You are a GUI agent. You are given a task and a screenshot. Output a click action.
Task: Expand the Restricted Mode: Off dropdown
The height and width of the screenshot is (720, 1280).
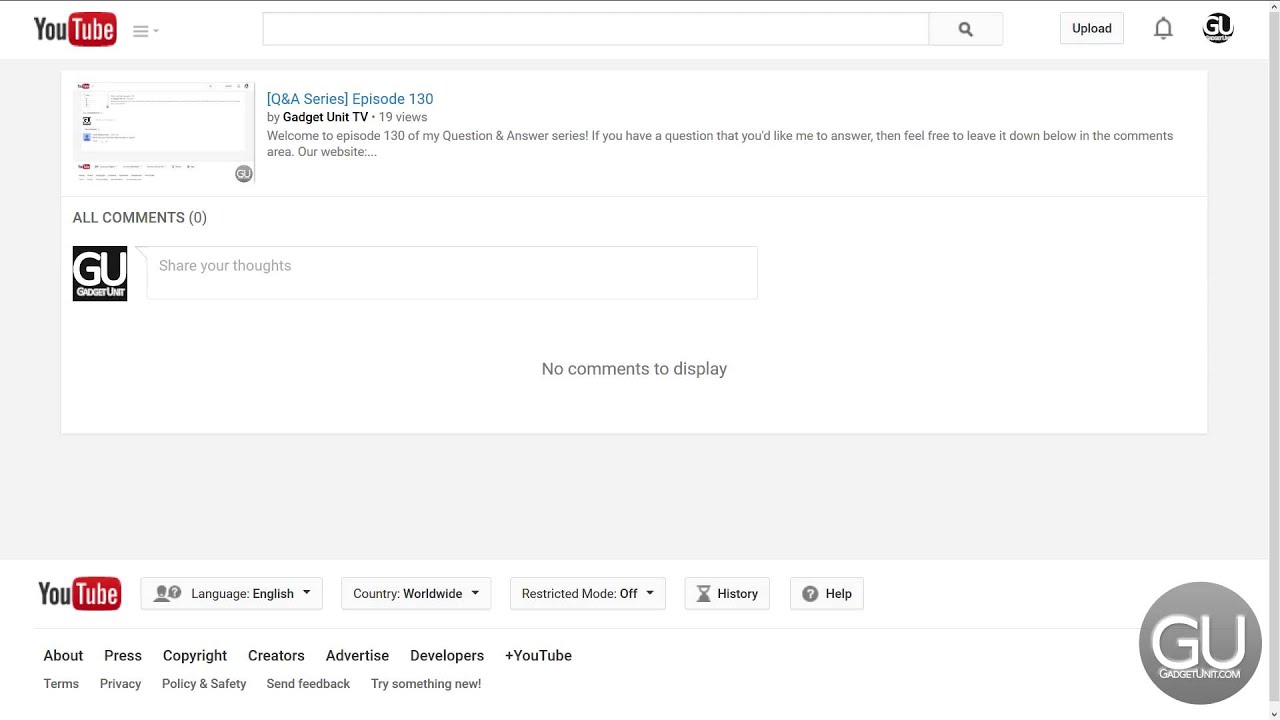coord(588,594)
